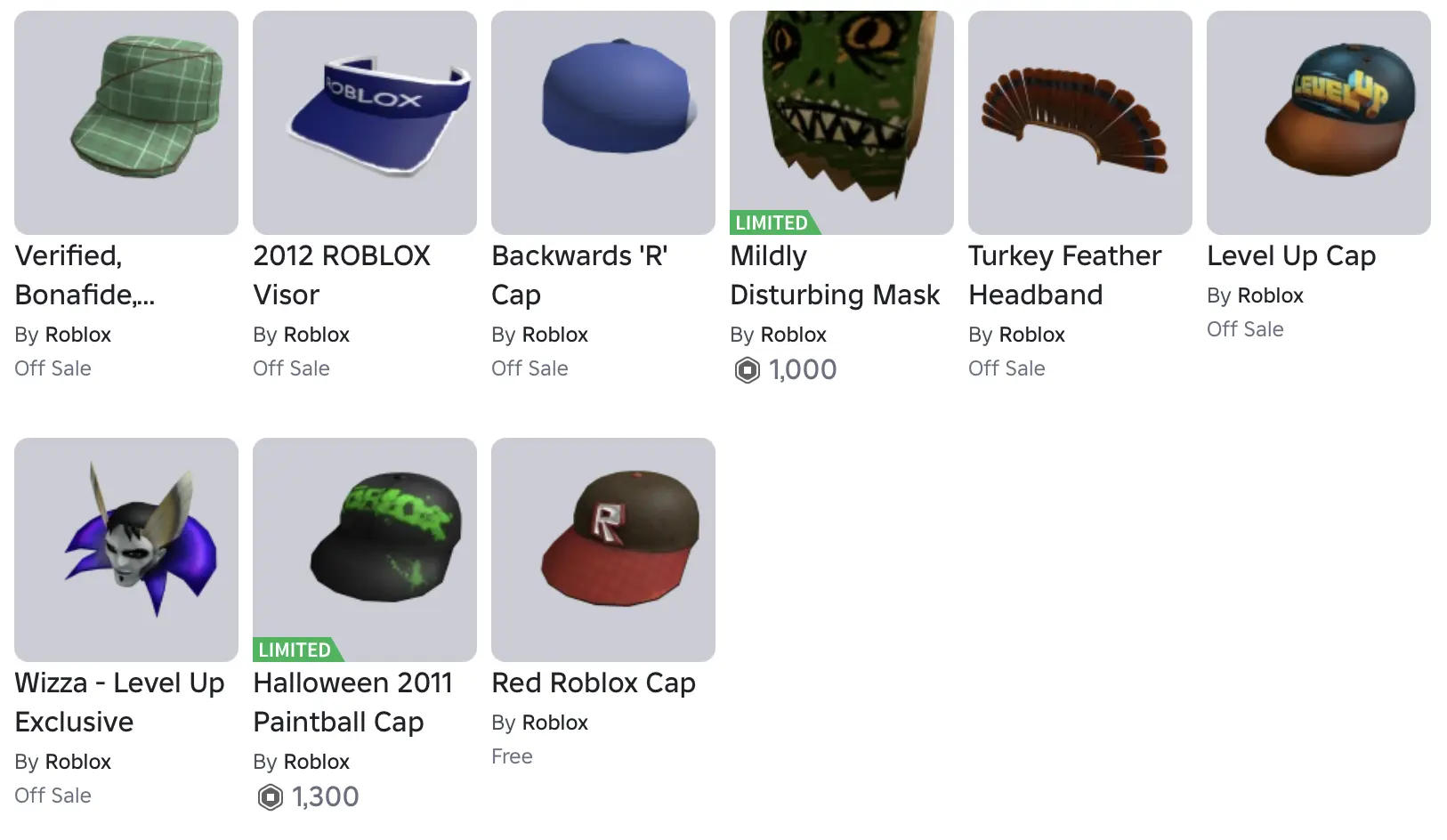Select the blue Backwards 'R' Cap thumbnail
The width and height of the screenshot is (1447, 840).
tap(603, 123)
